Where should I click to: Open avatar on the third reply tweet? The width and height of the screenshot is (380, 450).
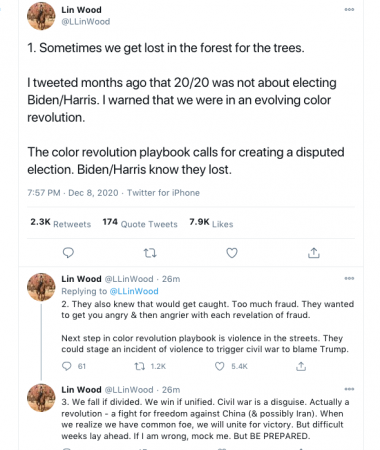(x=41, y=398)
